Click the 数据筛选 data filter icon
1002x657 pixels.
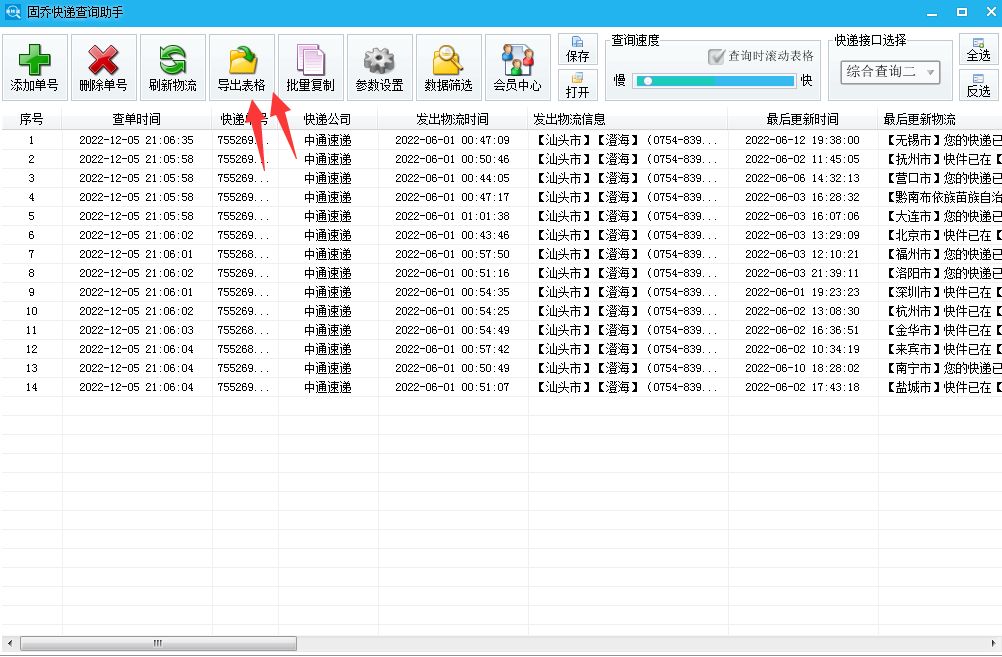click(447, 66)
